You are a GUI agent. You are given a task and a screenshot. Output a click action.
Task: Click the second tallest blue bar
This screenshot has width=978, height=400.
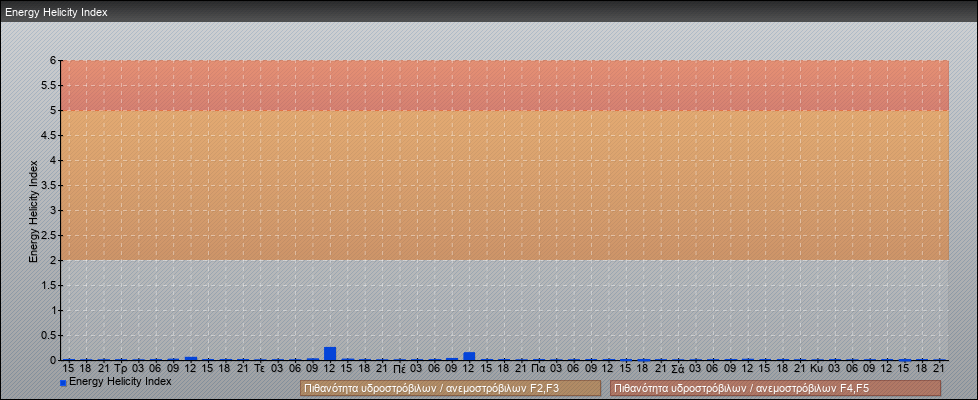pos(469,356)
